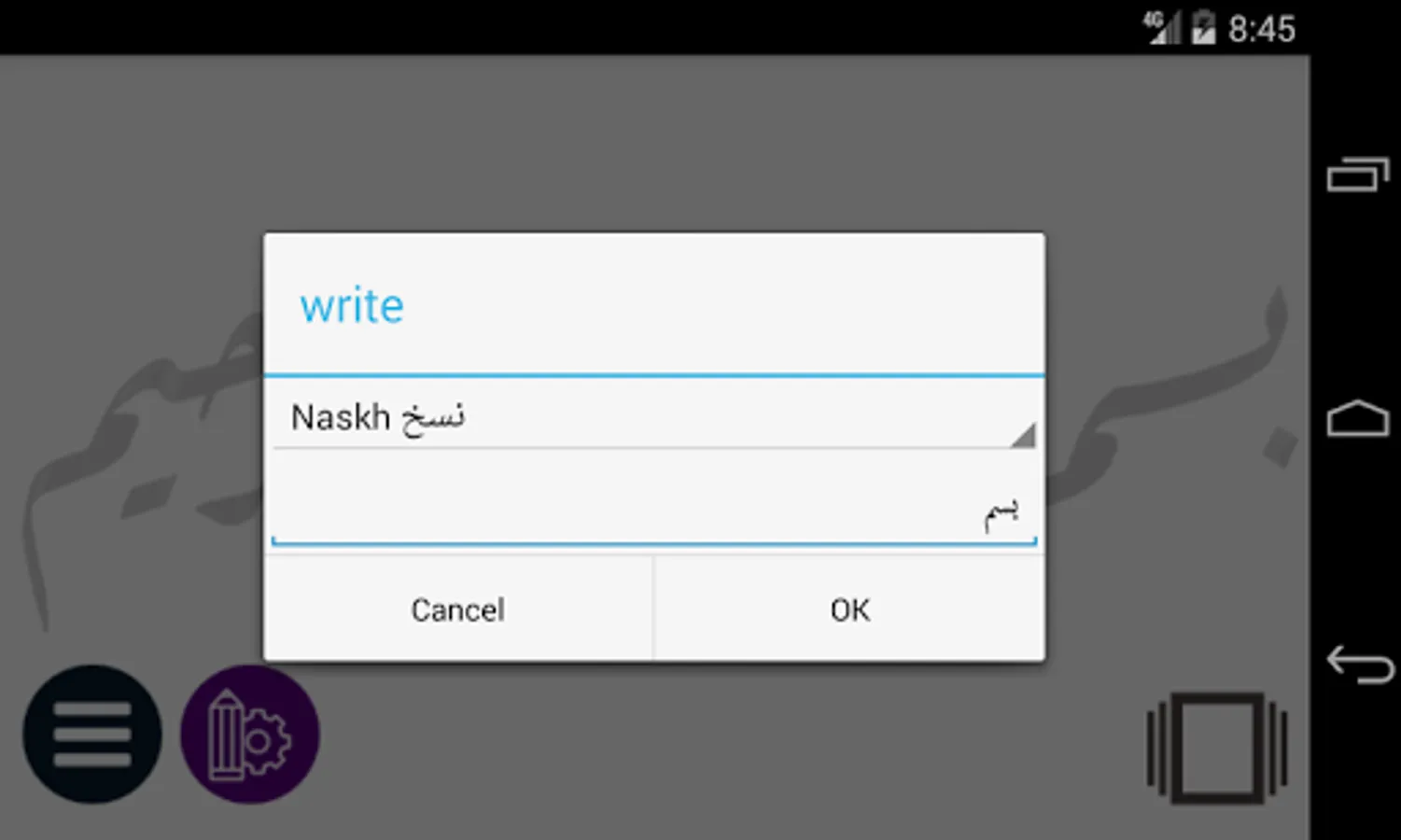The image size is (1401, 840).
Task: Expand the font list via Arabic نسخ label
Action: (433, 417)
